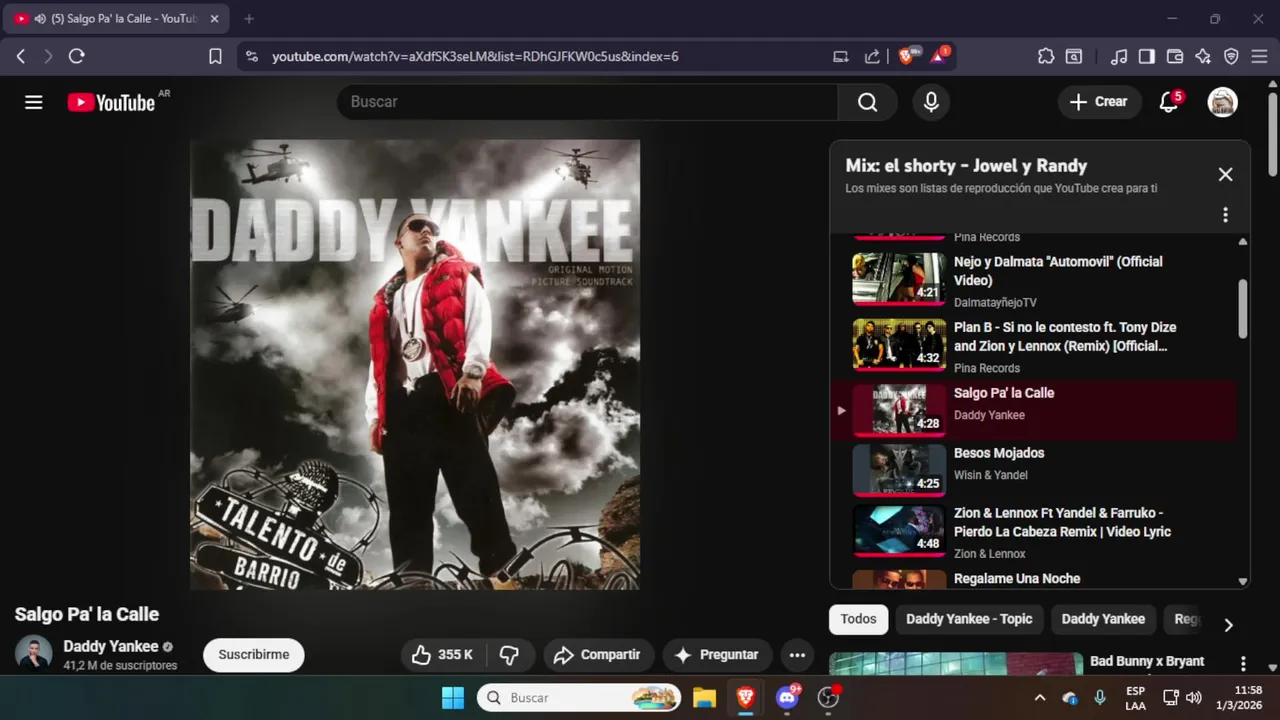1280x720 pixels.
Task: Toggle the Brave sidebar panel
Action: tap(1147, 57)
